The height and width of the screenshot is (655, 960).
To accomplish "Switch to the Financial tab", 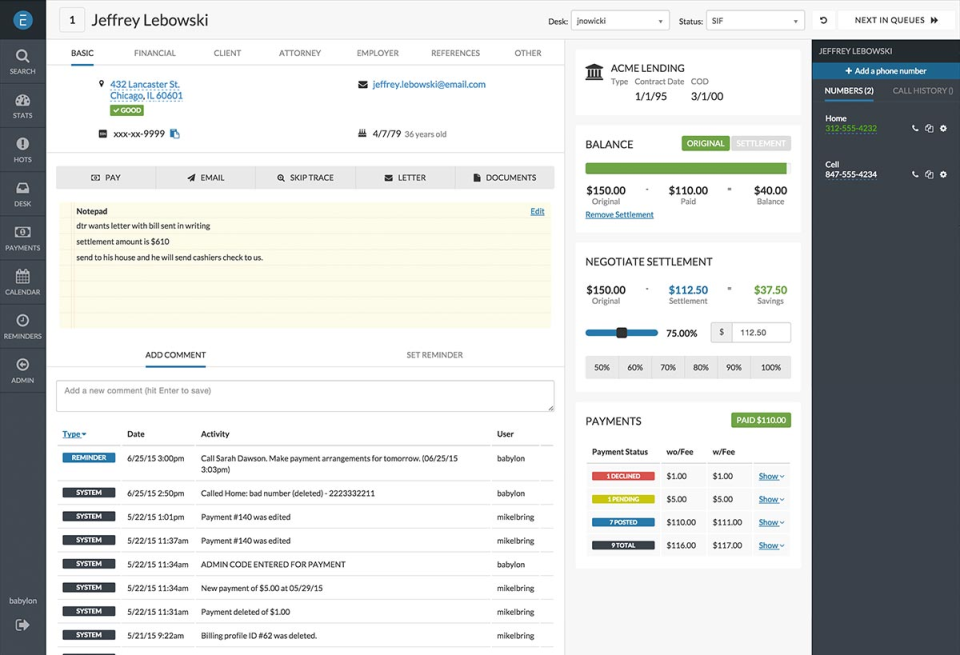I will point(154,53).
